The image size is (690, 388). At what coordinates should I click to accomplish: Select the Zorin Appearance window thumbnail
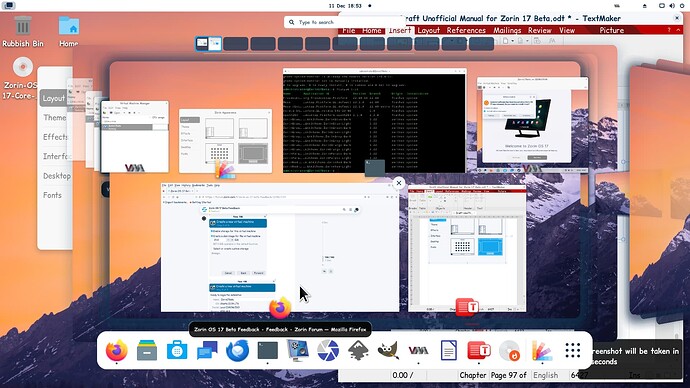click(225, 141)
